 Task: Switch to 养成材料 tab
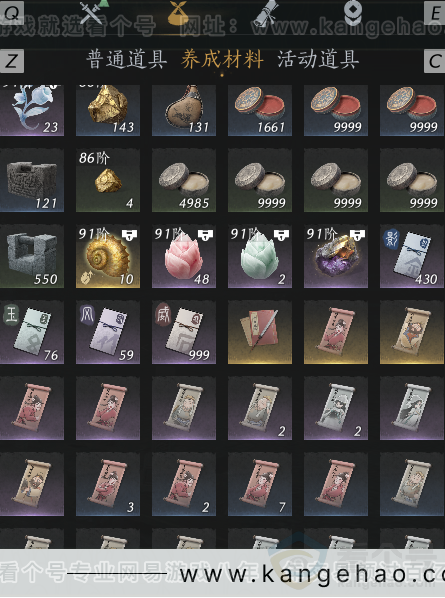click(x=222, y=60)
